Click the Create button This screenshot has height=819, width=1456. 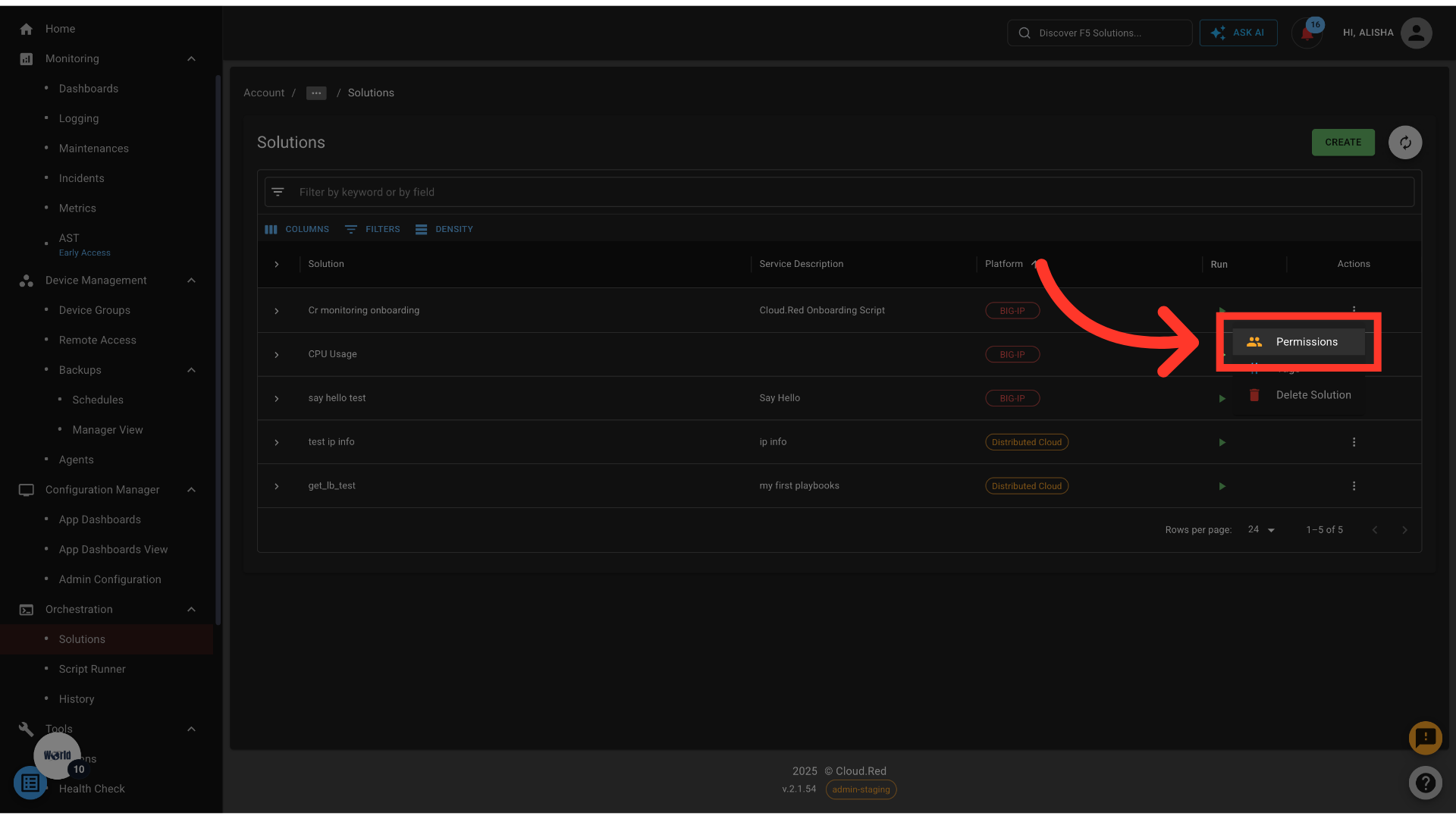click(x=1342, y=143)
